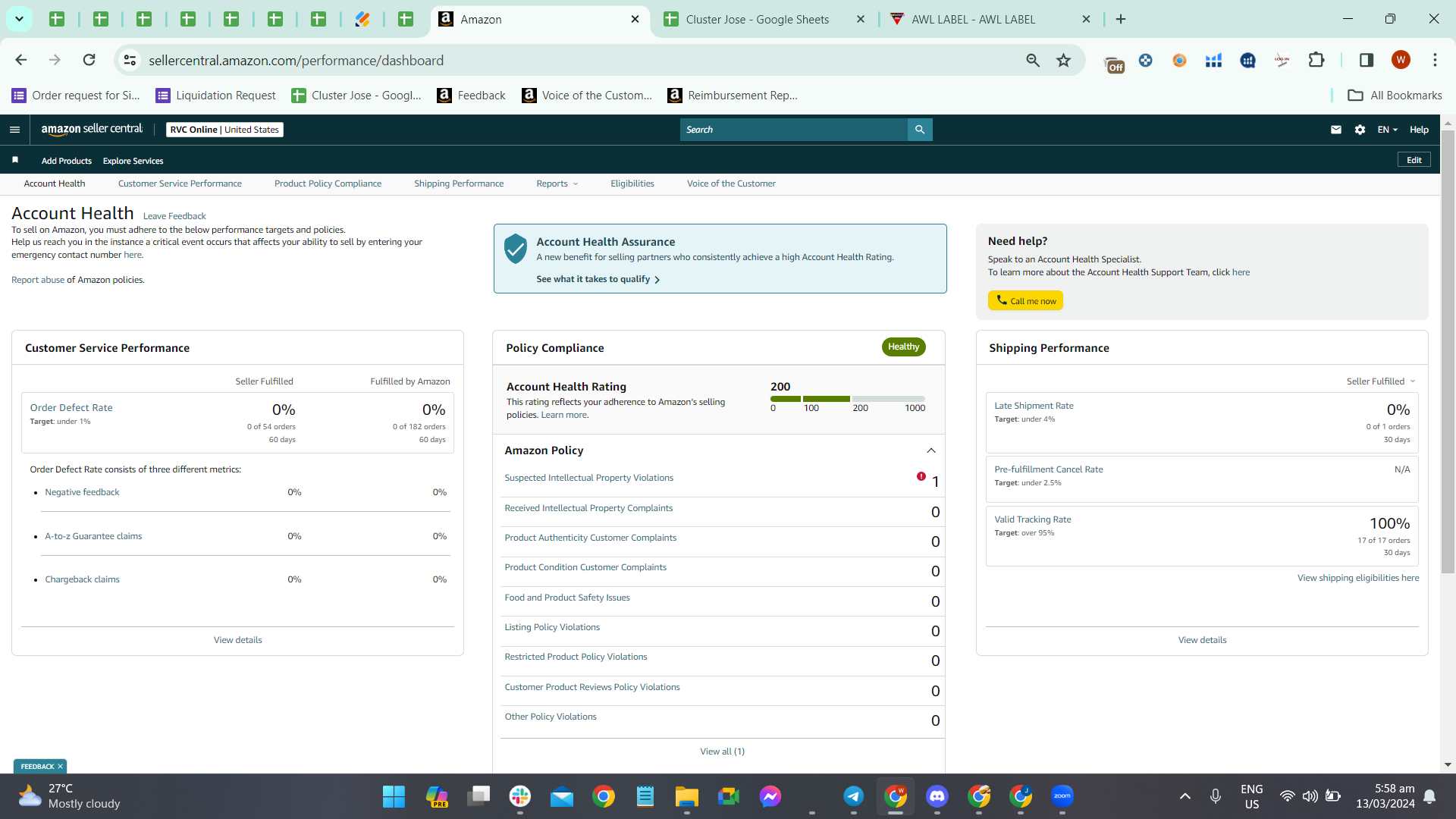Open the Chrome side panel icon
Image resolution: width=1456 pixels, height=819 pixels.
coord(1367,60)
